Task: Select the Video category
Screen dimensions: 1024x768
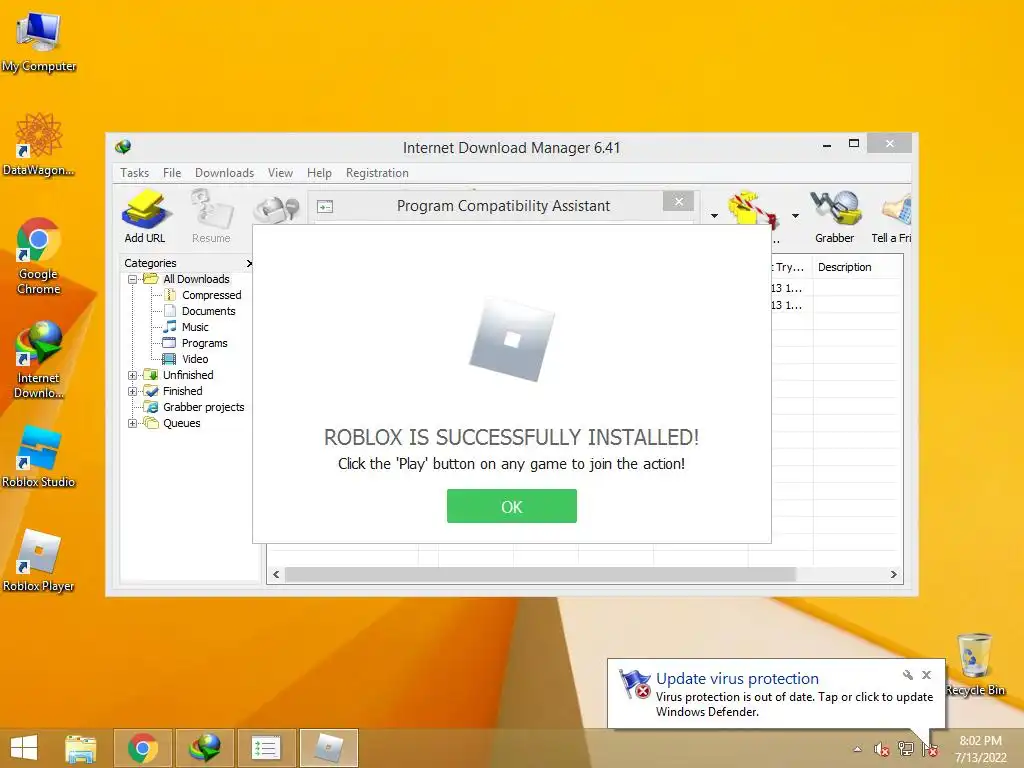Action: pyautogui.click(x=195, y=359)
